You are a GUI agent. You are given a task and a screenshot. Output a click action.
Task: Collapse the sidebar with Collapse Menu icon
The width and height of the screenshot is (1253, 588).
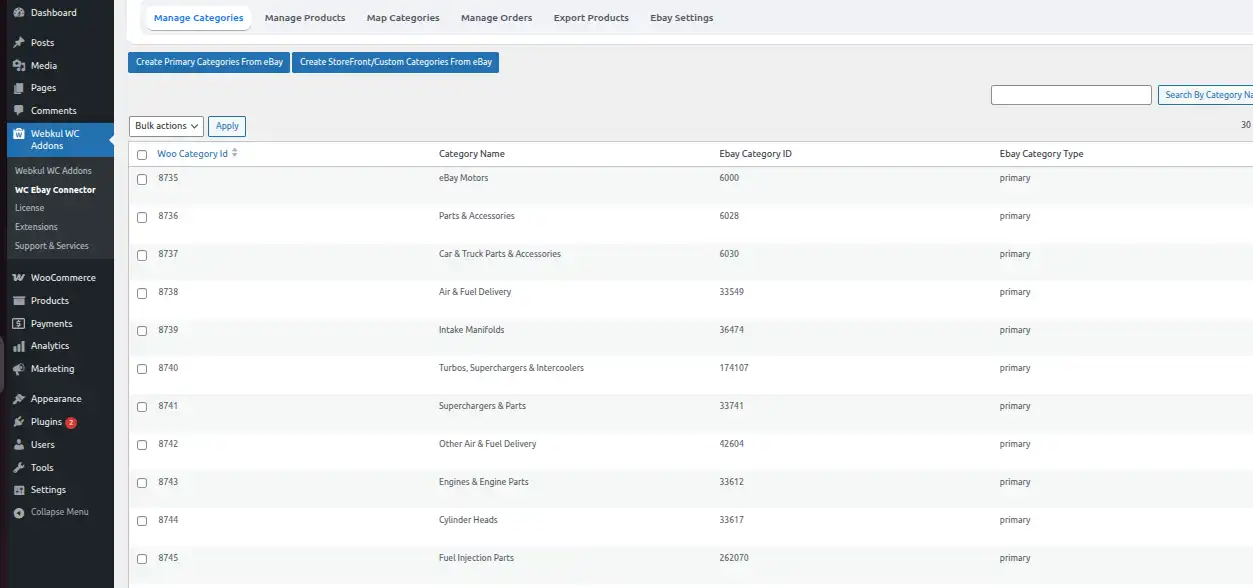click(x=19, y=512)
